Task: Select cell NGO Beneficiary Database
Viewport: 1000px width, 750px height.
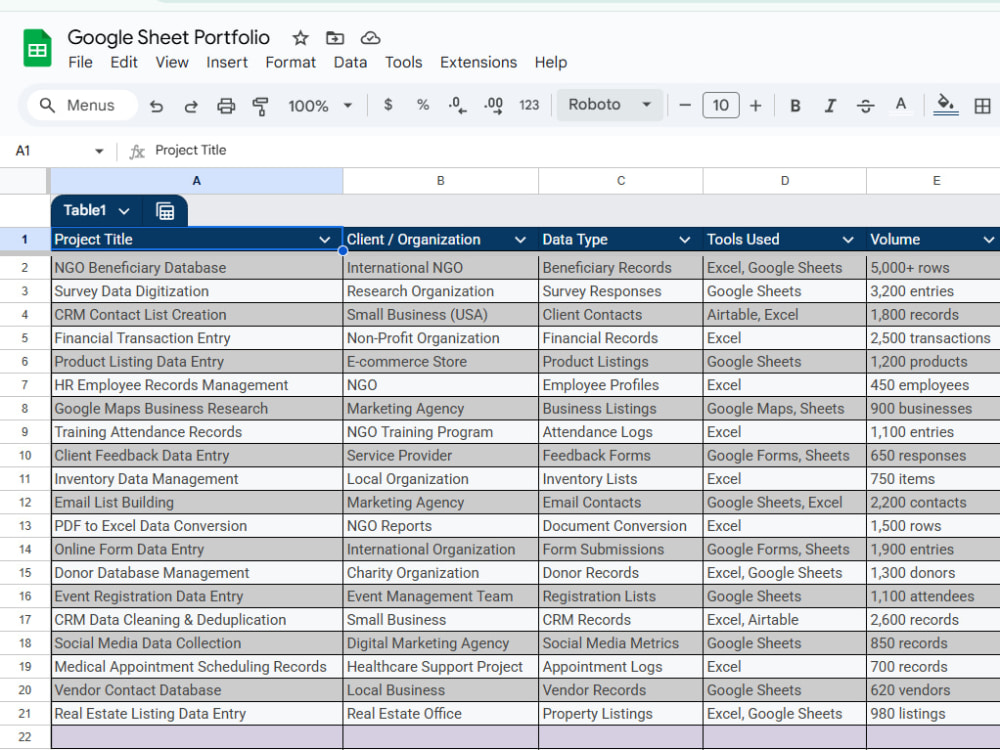Action: click(x=196, y=268)
